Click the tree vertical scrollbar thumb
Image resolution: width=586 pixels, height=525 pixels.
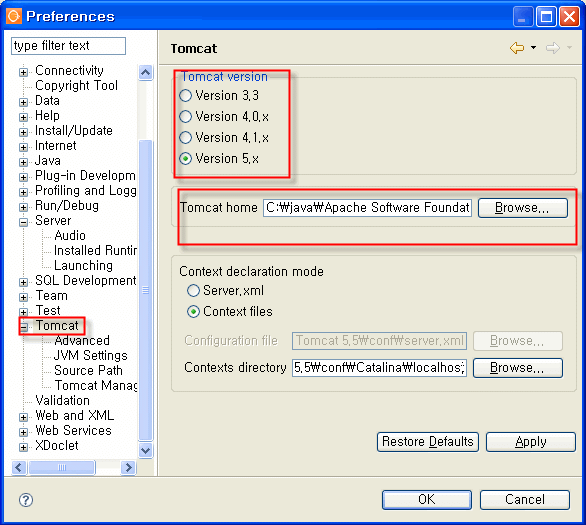tap(145, 290)
